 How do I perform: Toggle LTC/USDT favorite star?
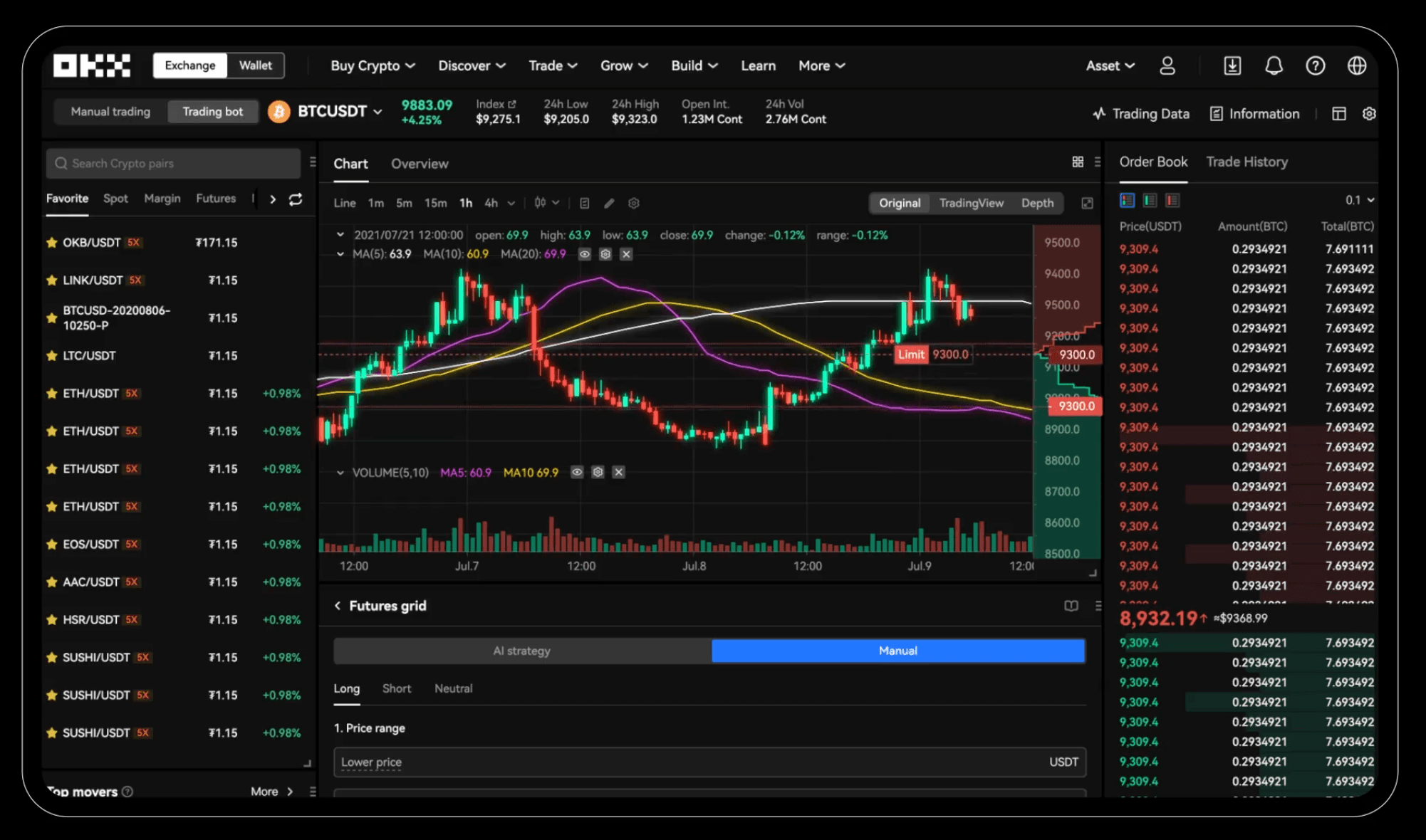[x=51, y=356]
